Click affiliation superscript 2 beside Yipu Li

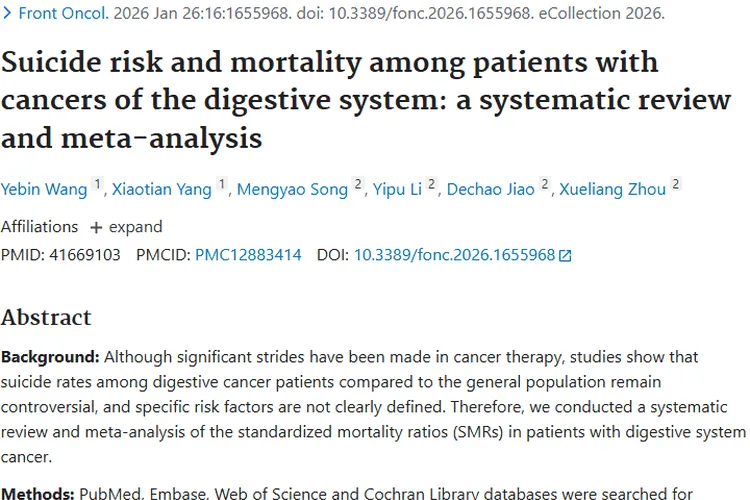point(432,185)
